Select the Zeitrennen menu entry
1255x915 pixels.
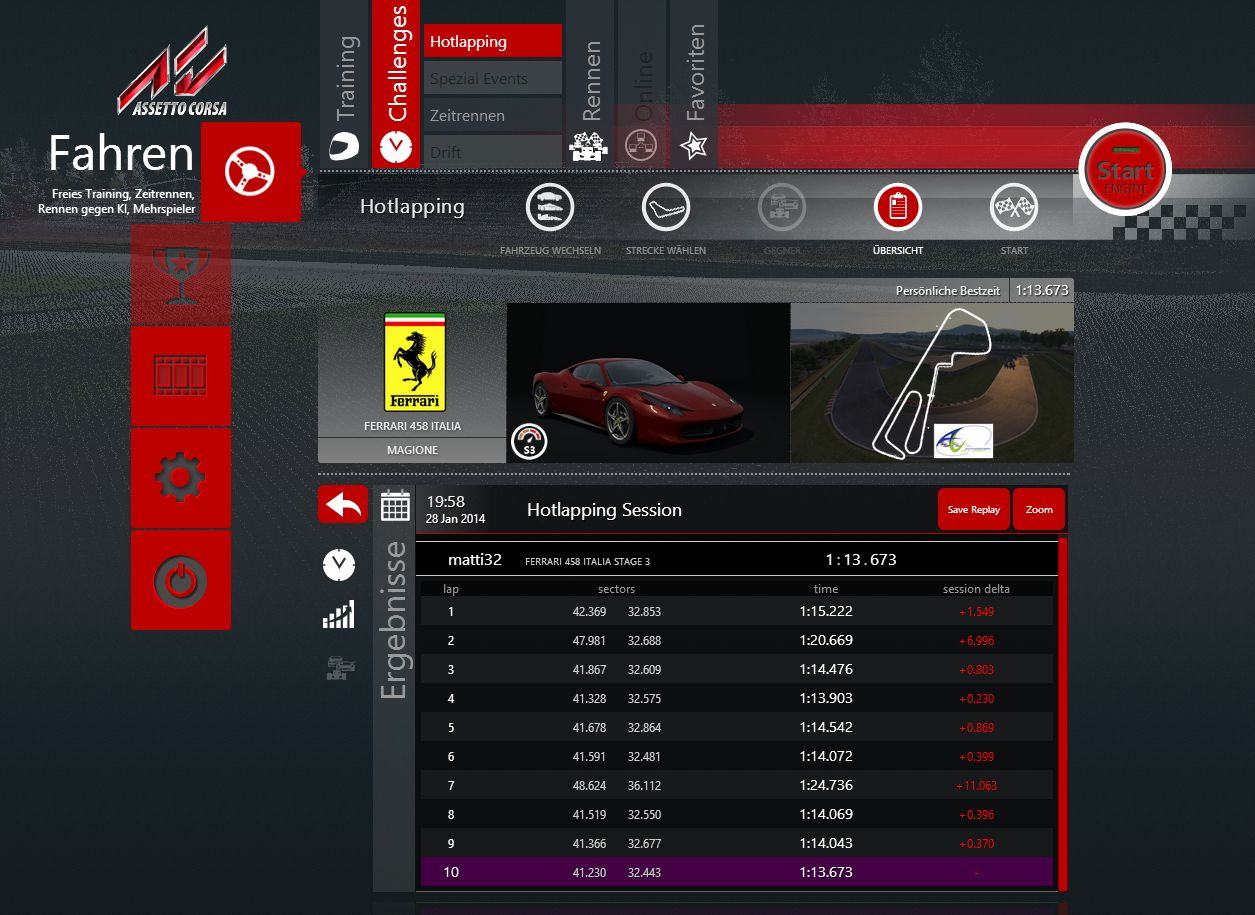[493, 116]
